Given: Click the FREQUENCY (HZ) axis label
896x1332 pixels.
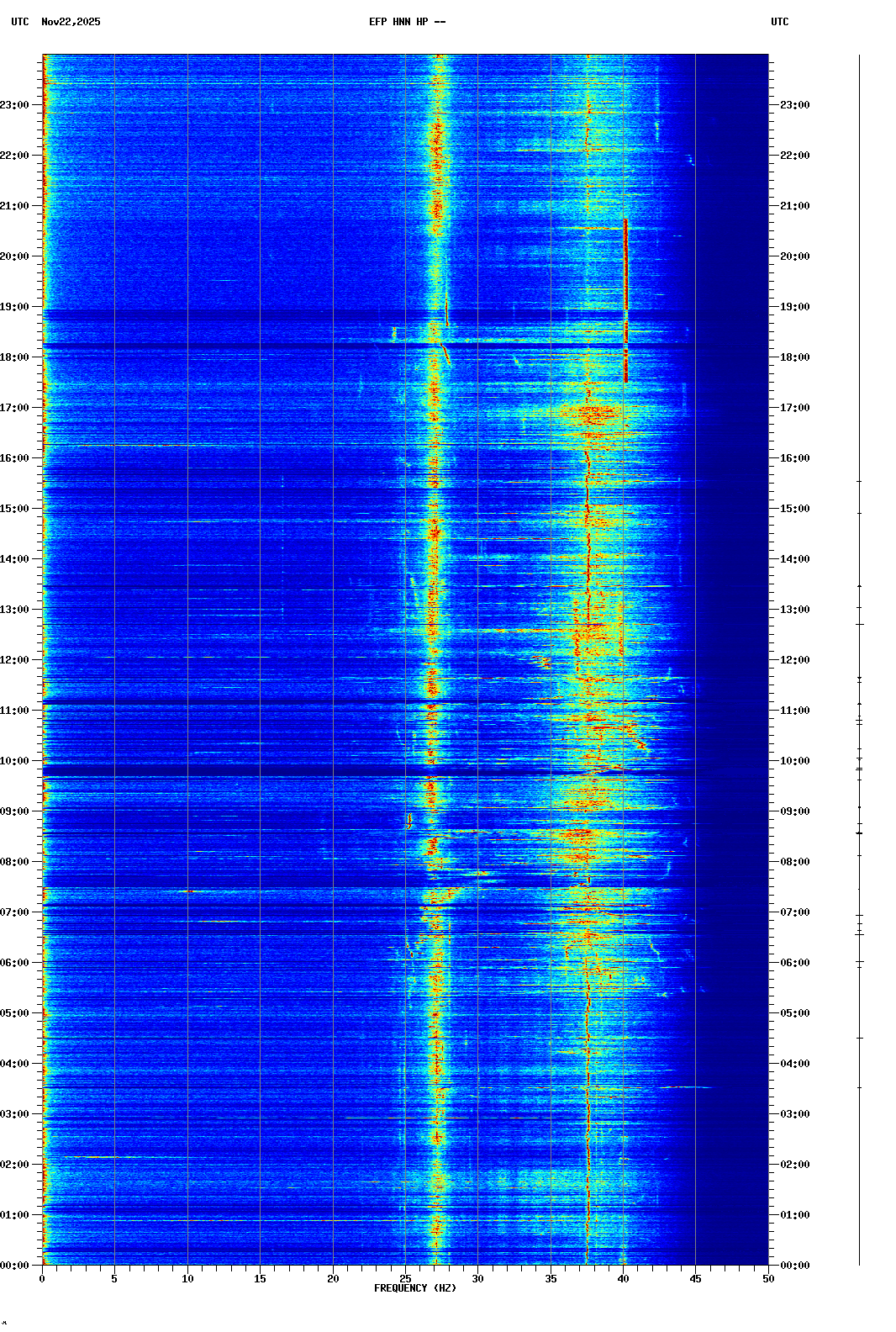Looking at the screenshot, I should pos(415,1288).
